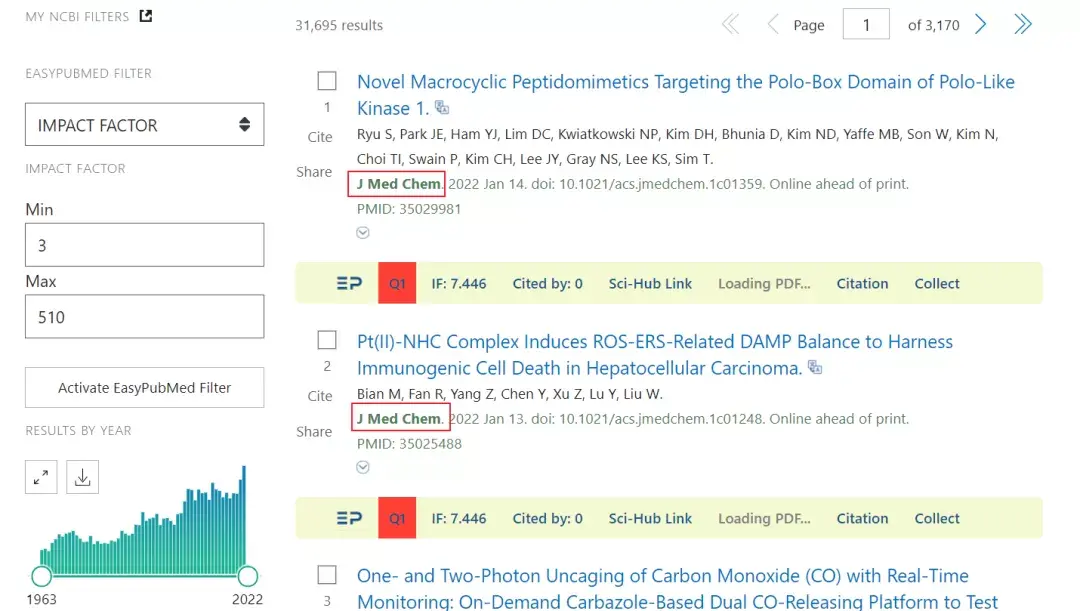This screenshot has height=611, width=1080.
Task: Expand details chevron under PMID 35025488
Action: [363, 467]
